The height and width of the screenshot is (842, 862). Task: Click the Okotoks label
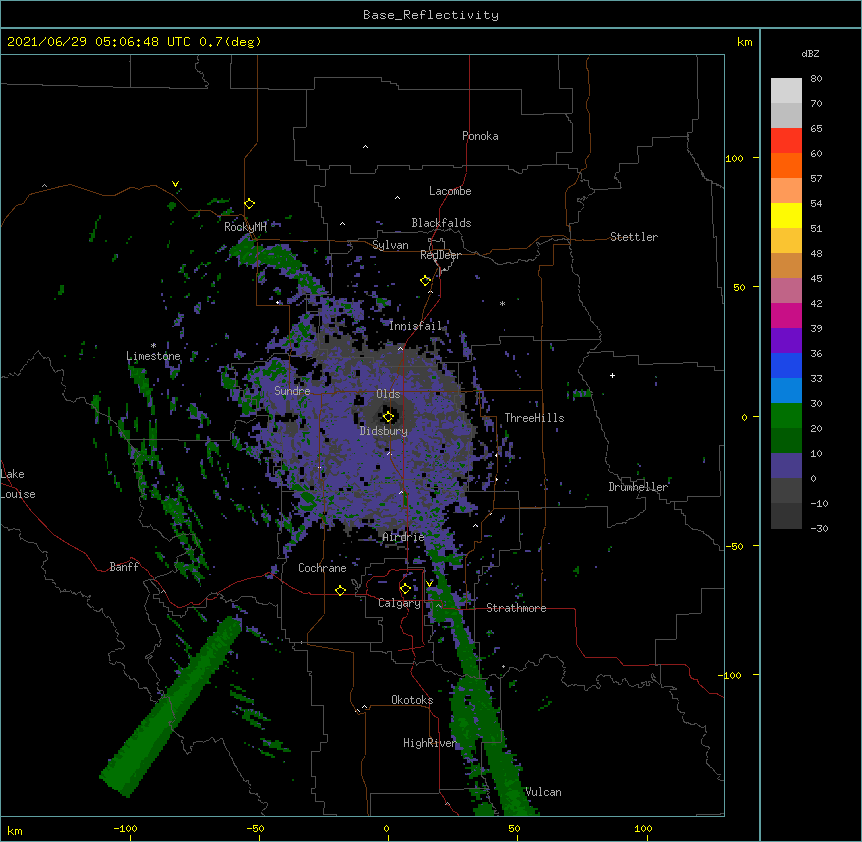[x=412, y=700]
